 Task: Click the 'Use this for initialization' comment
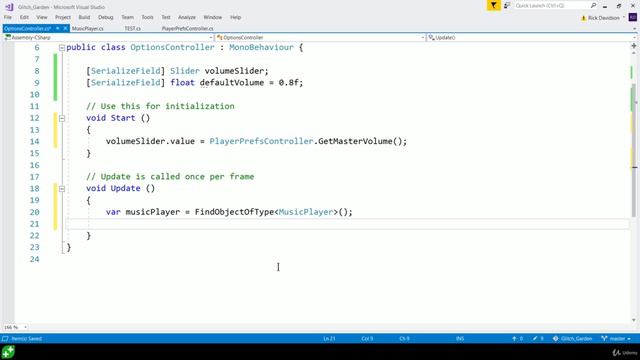pyautogui.click(x=160, y=106)
